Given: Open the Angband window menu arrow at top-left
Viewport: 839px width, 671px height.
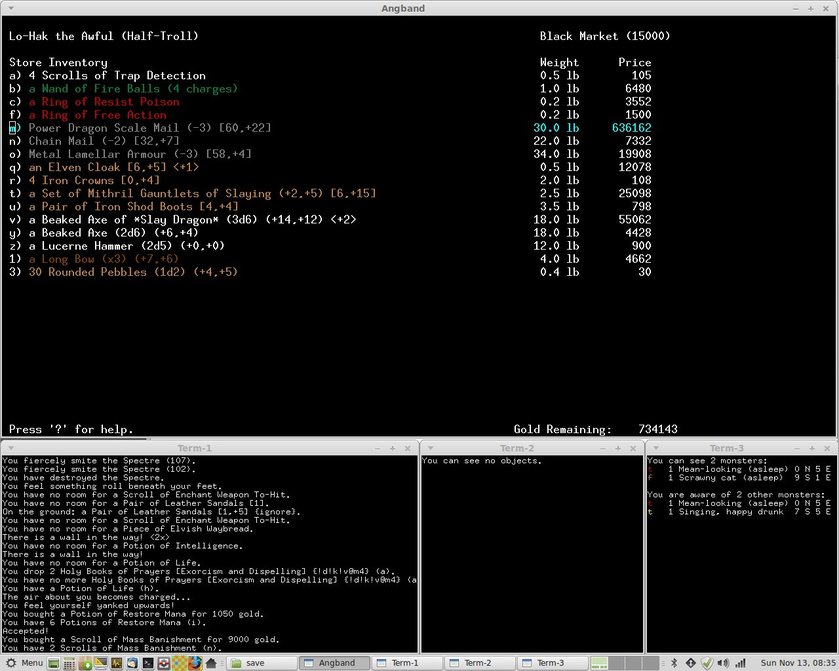Looking at the screenshot, I should pyautogui.click(x=9, y=9).
